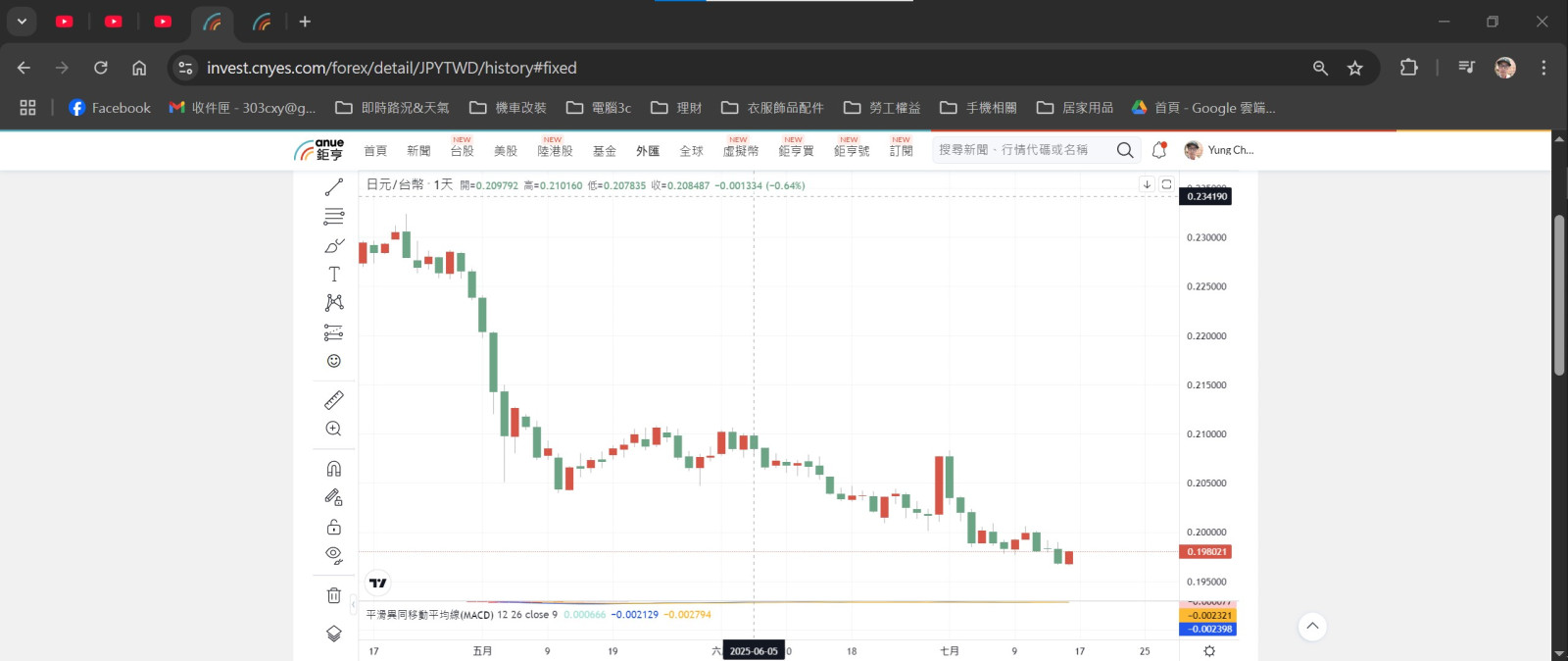This screenshot has width=1568, height=661.
Task: Go to the 鉅亨買 link
Action: coord(797,151)
